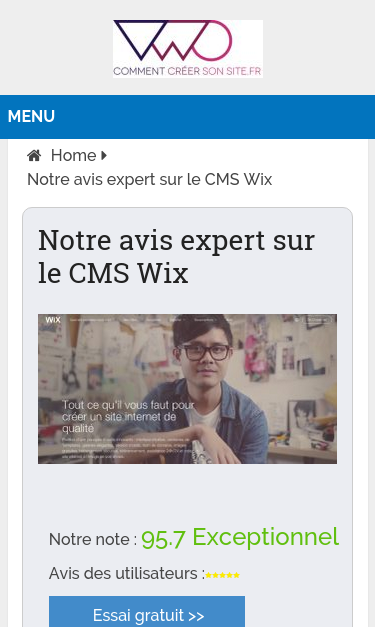The width and height of the screenshot is (375, 627).
Task: Click the Avis des utilisateurs label
Action: point(127,573)
